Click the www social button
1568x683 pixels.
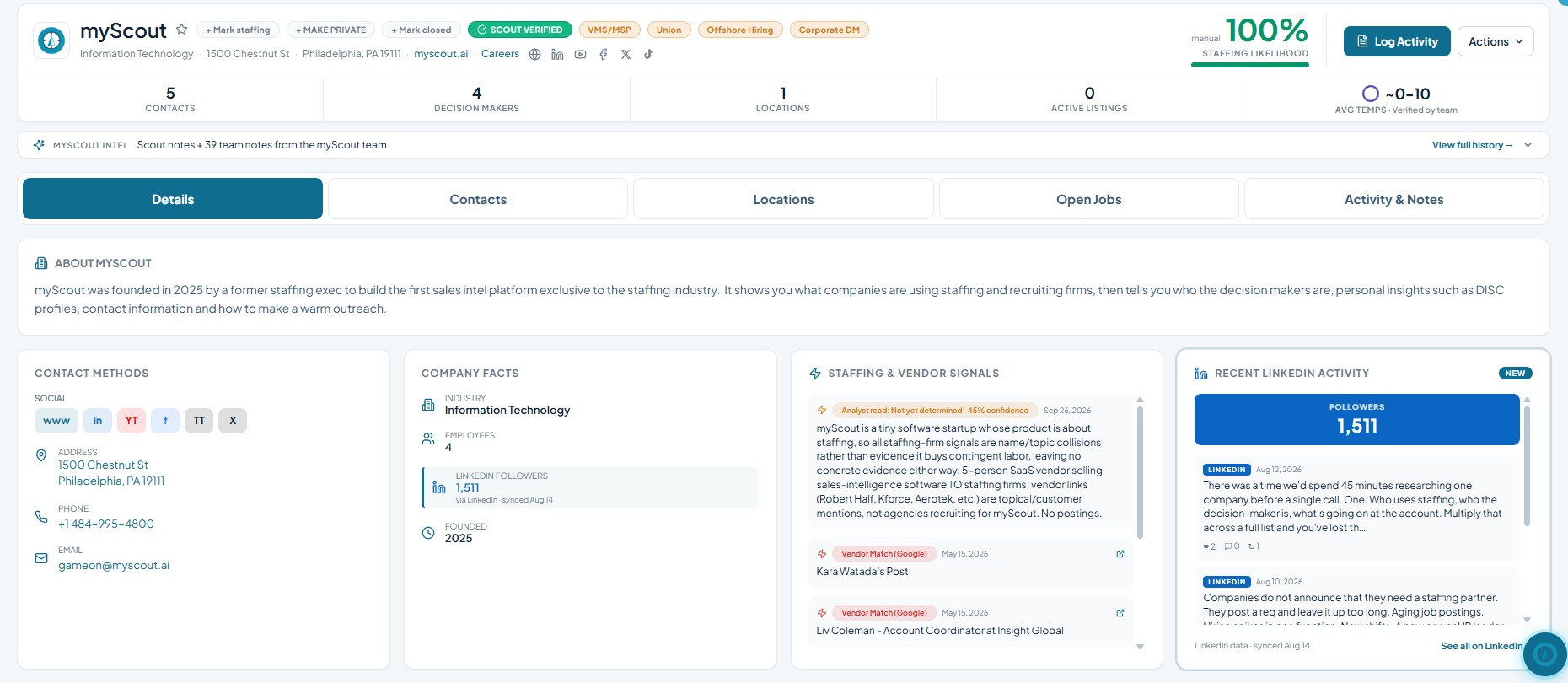coord(56,421)
